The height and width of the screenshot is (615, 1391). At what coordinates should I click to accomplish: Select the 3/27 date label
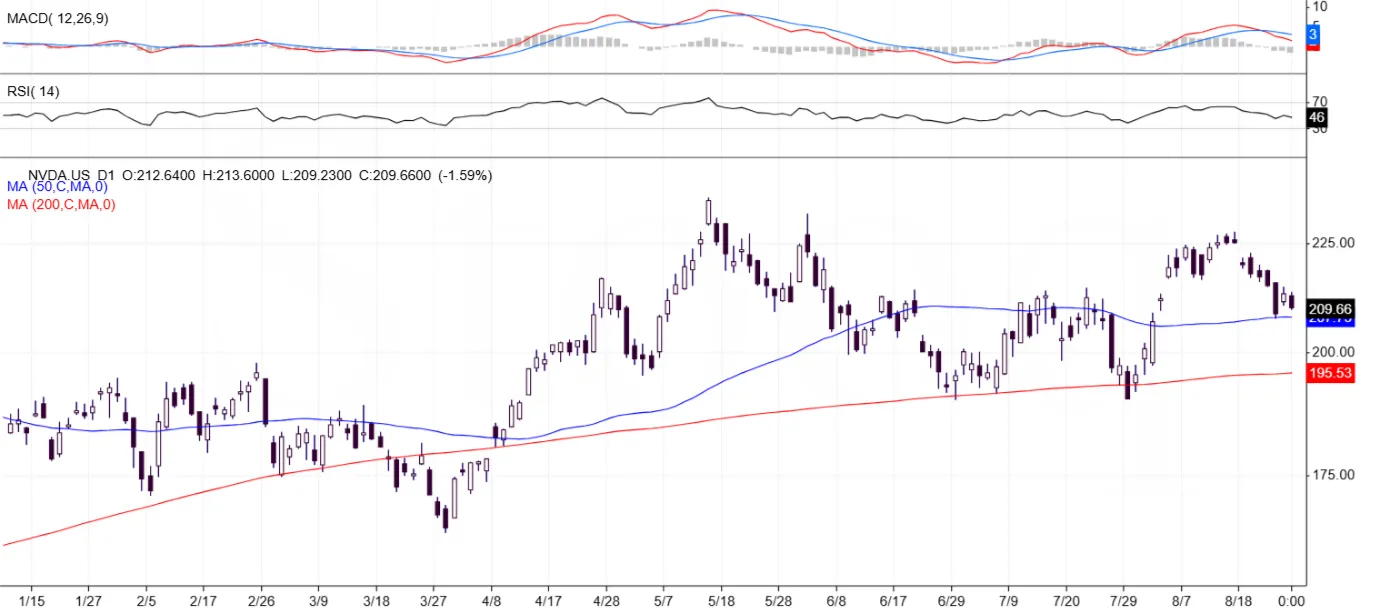tap(433, 600)
